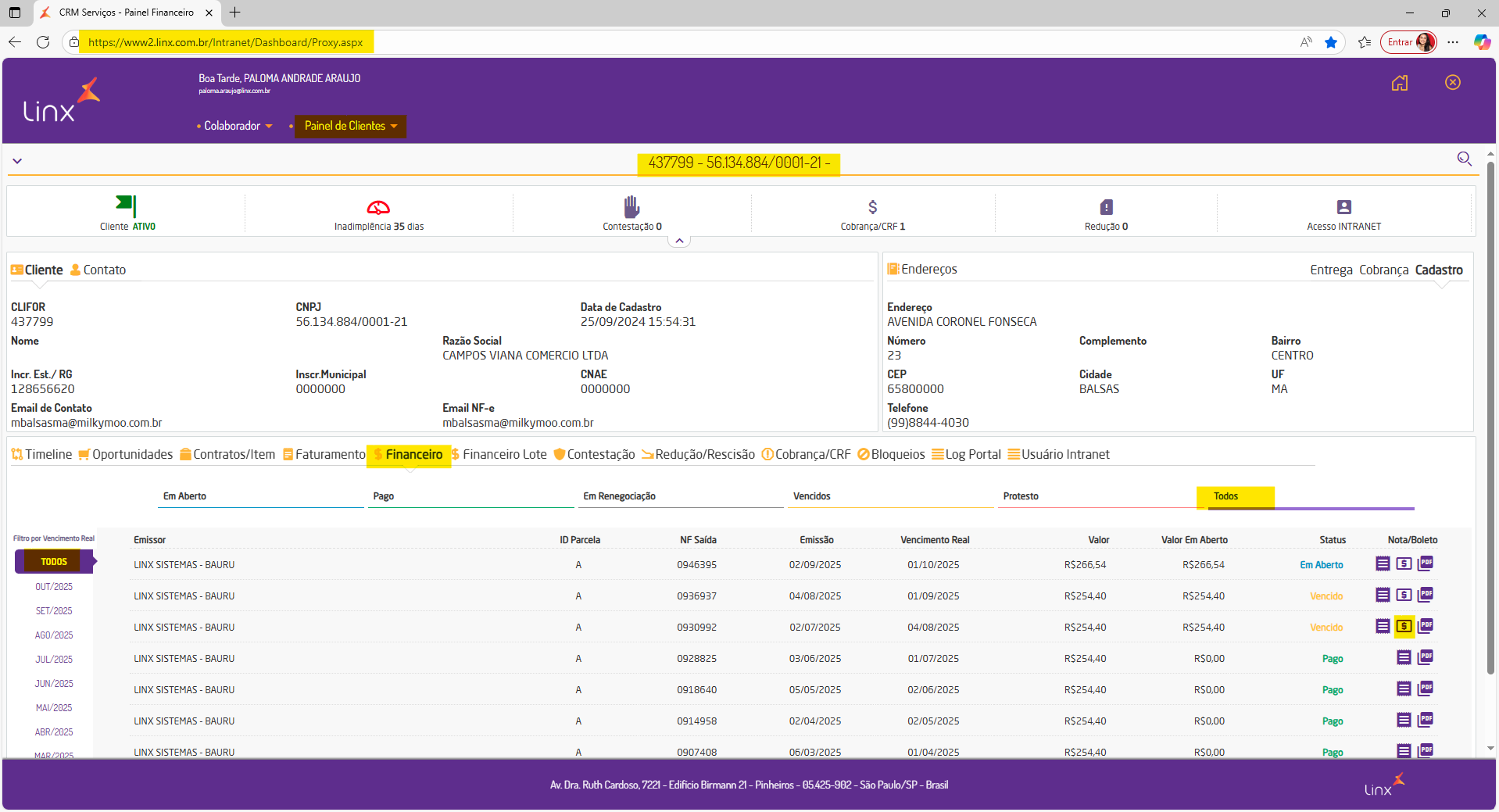
Task: Refresh the browser page
Action: coord(43,42)
